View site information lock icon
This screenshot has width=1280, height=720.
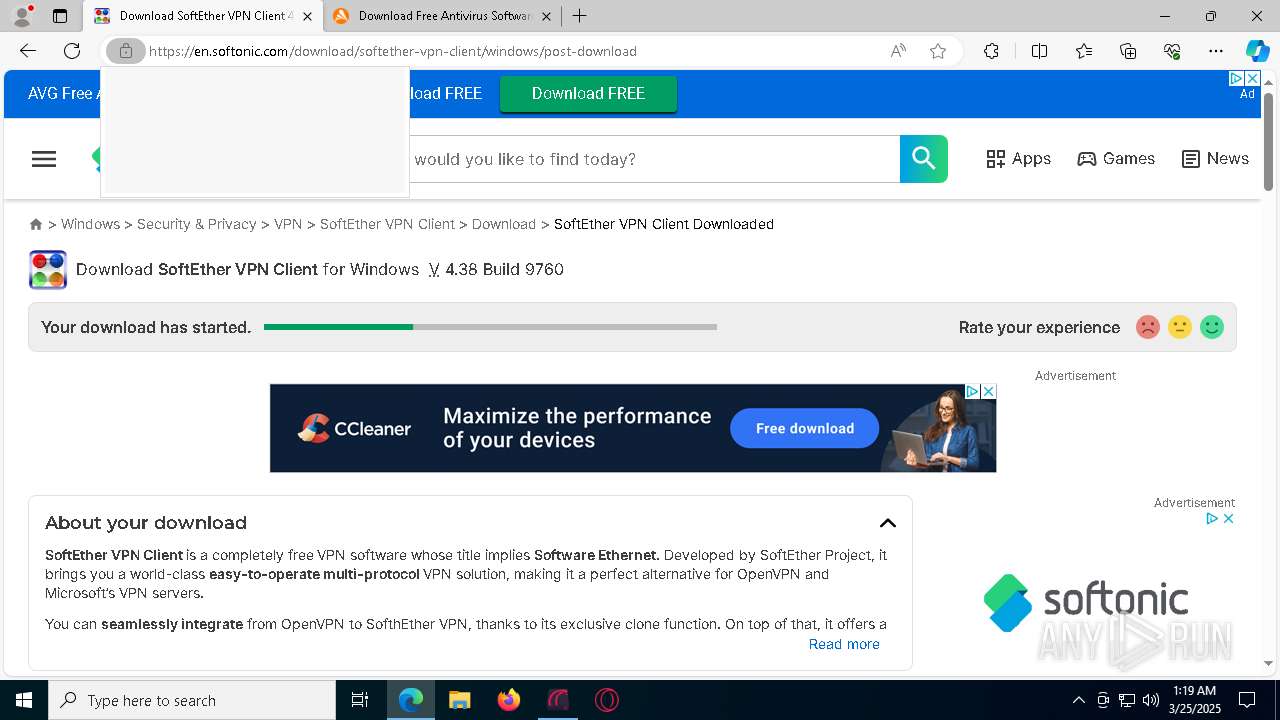[126, 51]
